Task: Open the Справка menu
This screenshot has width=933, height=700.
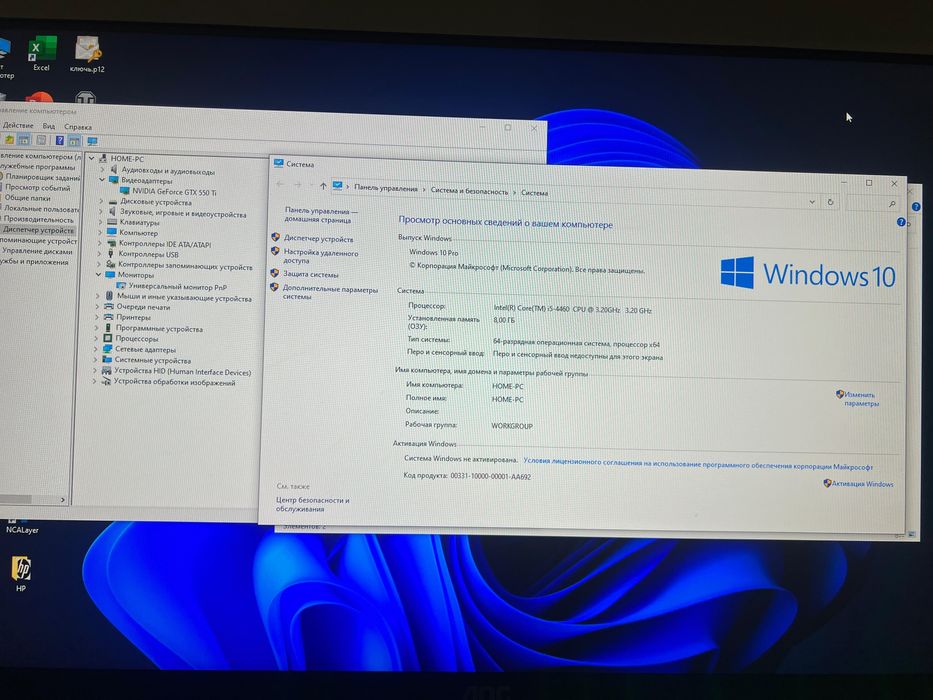Action: [x=78, y=127]
